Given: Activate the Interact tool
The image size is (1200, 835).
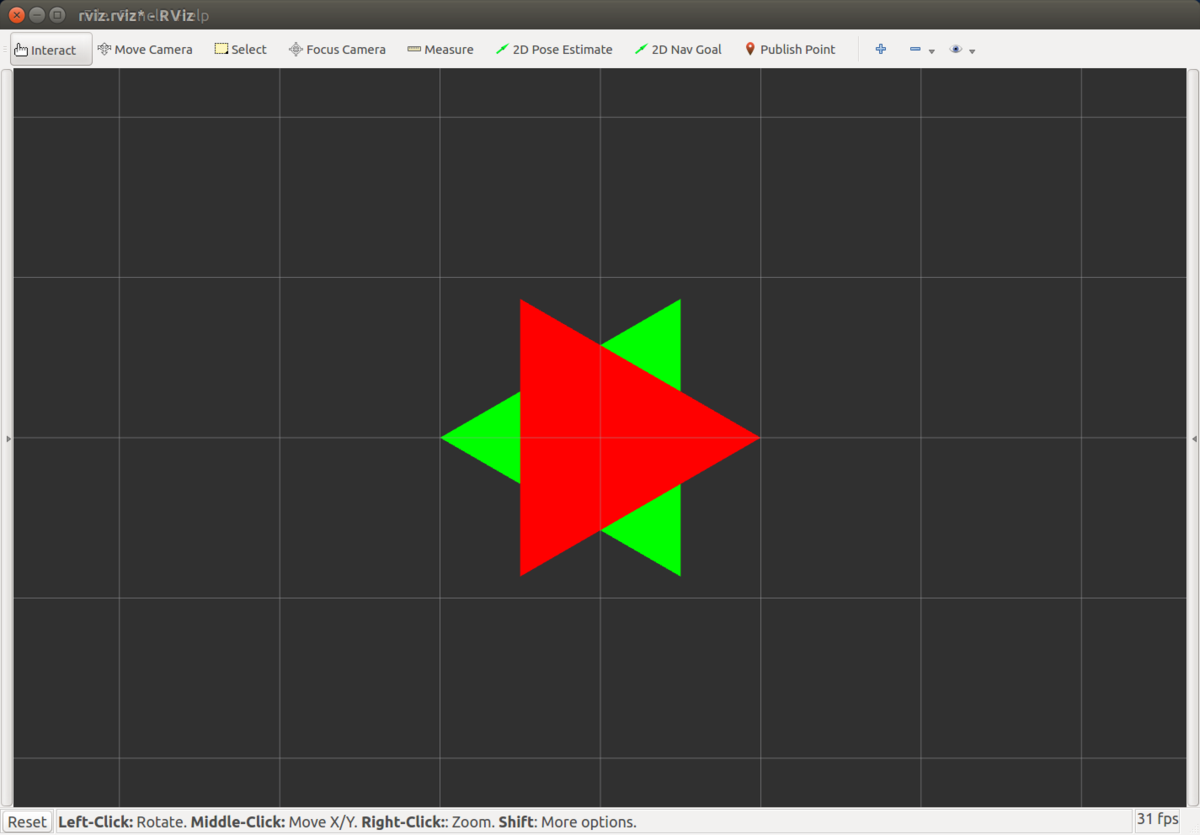Looking at the screenshot, I should click(x=52, y=49).
